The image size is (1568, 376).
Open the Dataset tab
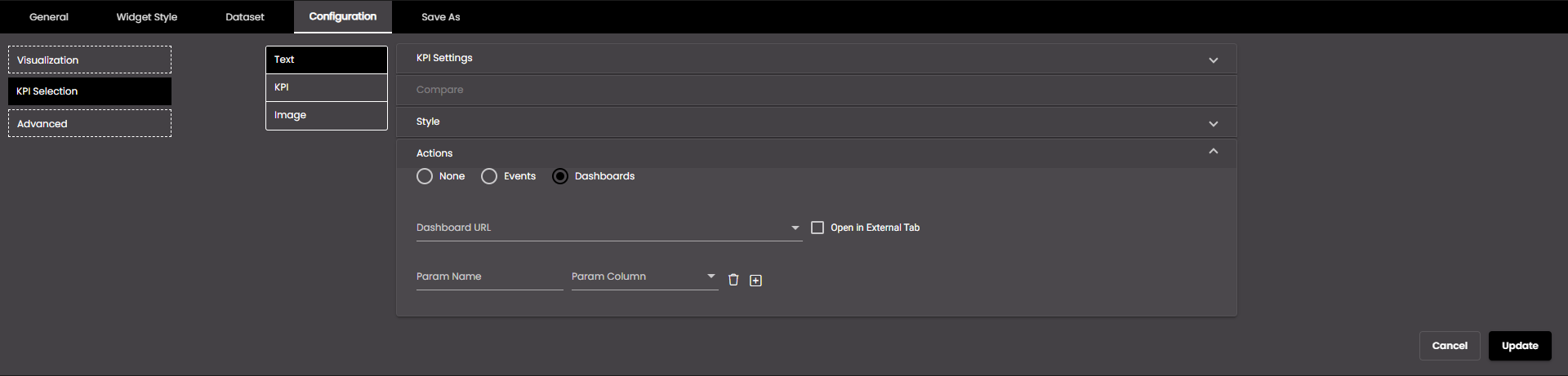[x=245, y=16]
